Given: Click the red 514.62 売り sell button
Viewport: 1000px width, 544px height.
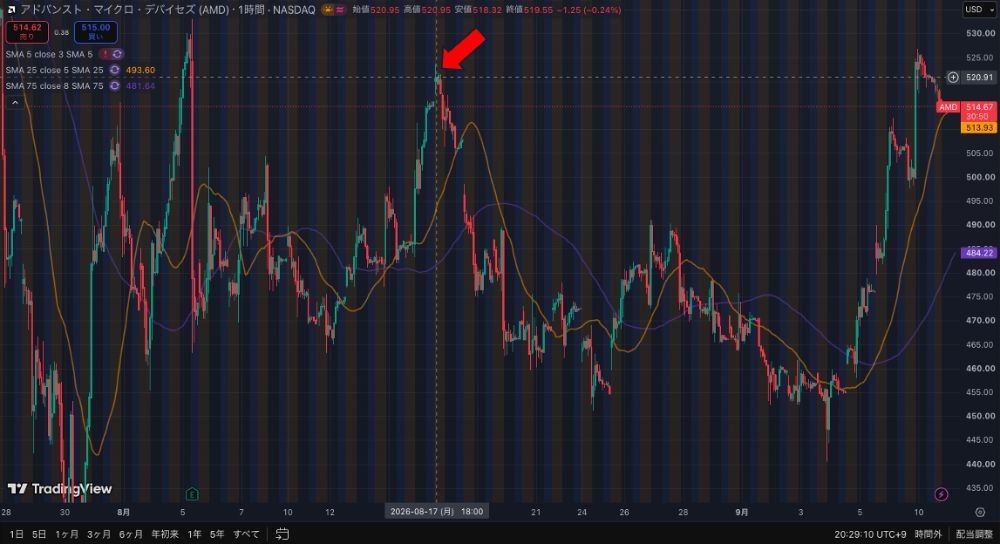Looking at the screenshot, I should (27, 32).
